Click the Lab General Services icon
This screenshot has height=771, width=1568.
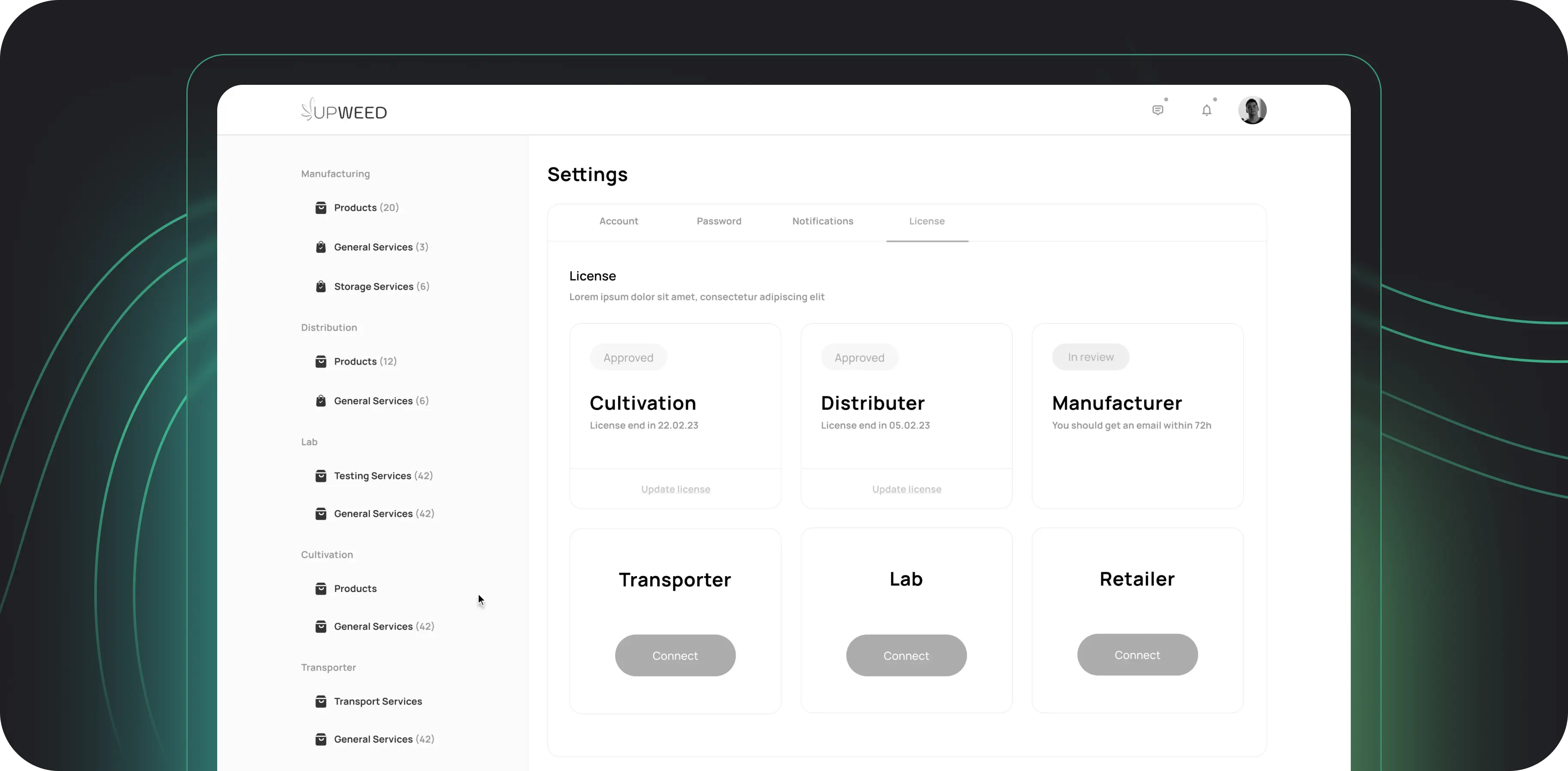[321, 514]
